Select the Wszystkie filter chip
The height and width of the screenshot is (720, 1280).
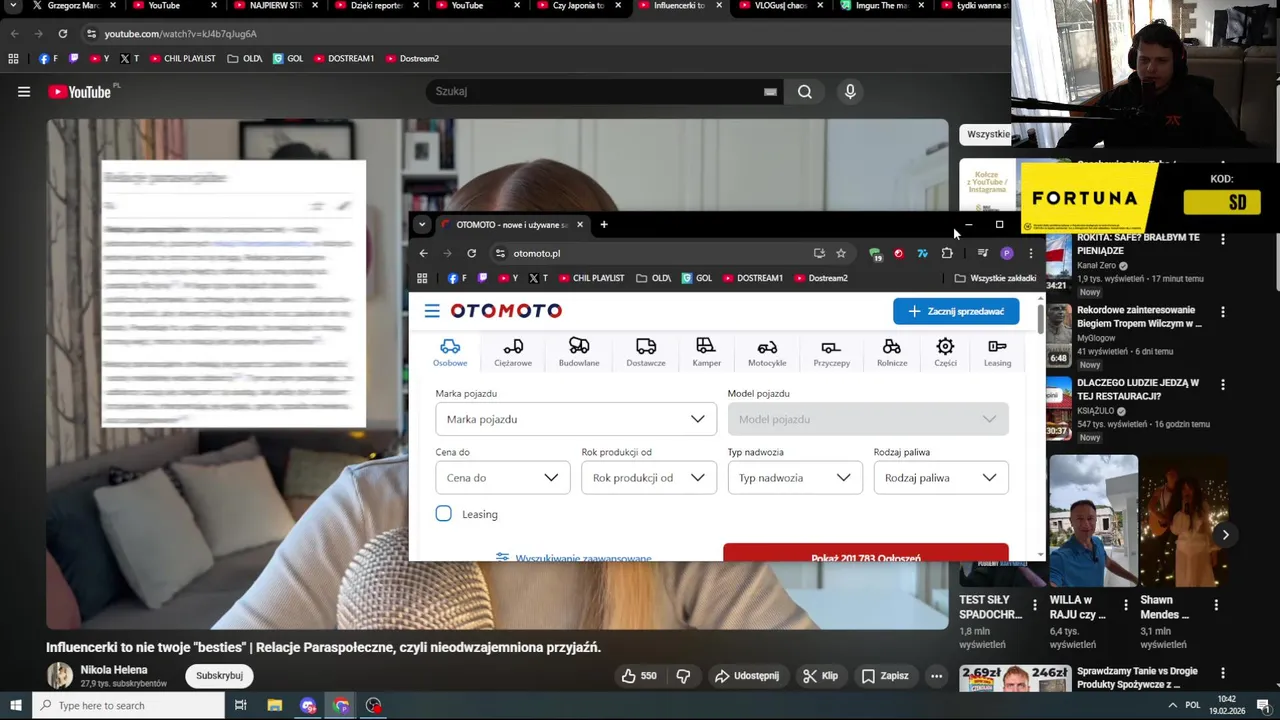(987, 134)
